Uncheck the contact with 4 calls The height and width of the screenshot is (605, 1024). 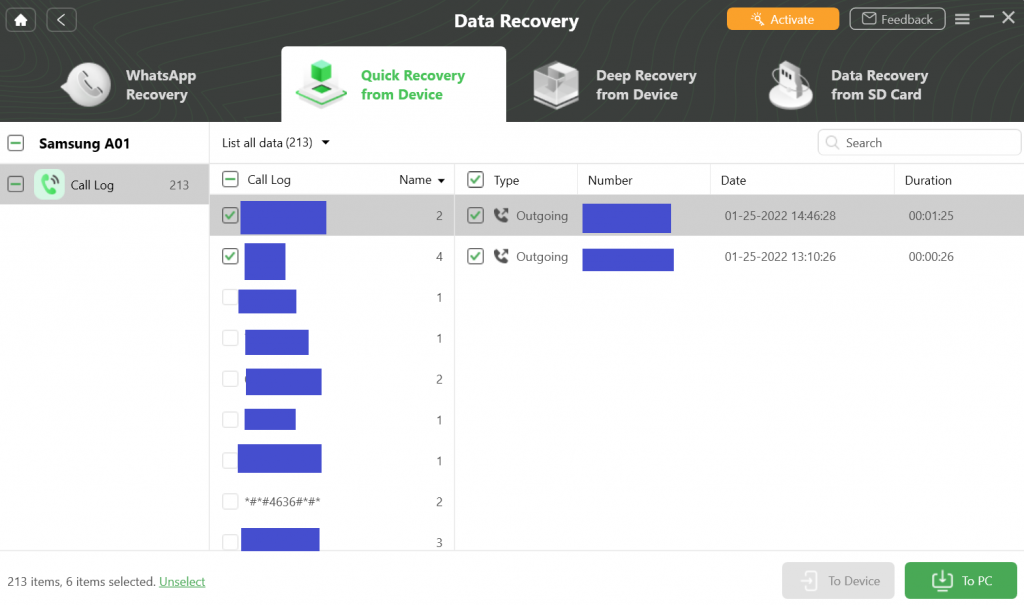tap(230, 256)
